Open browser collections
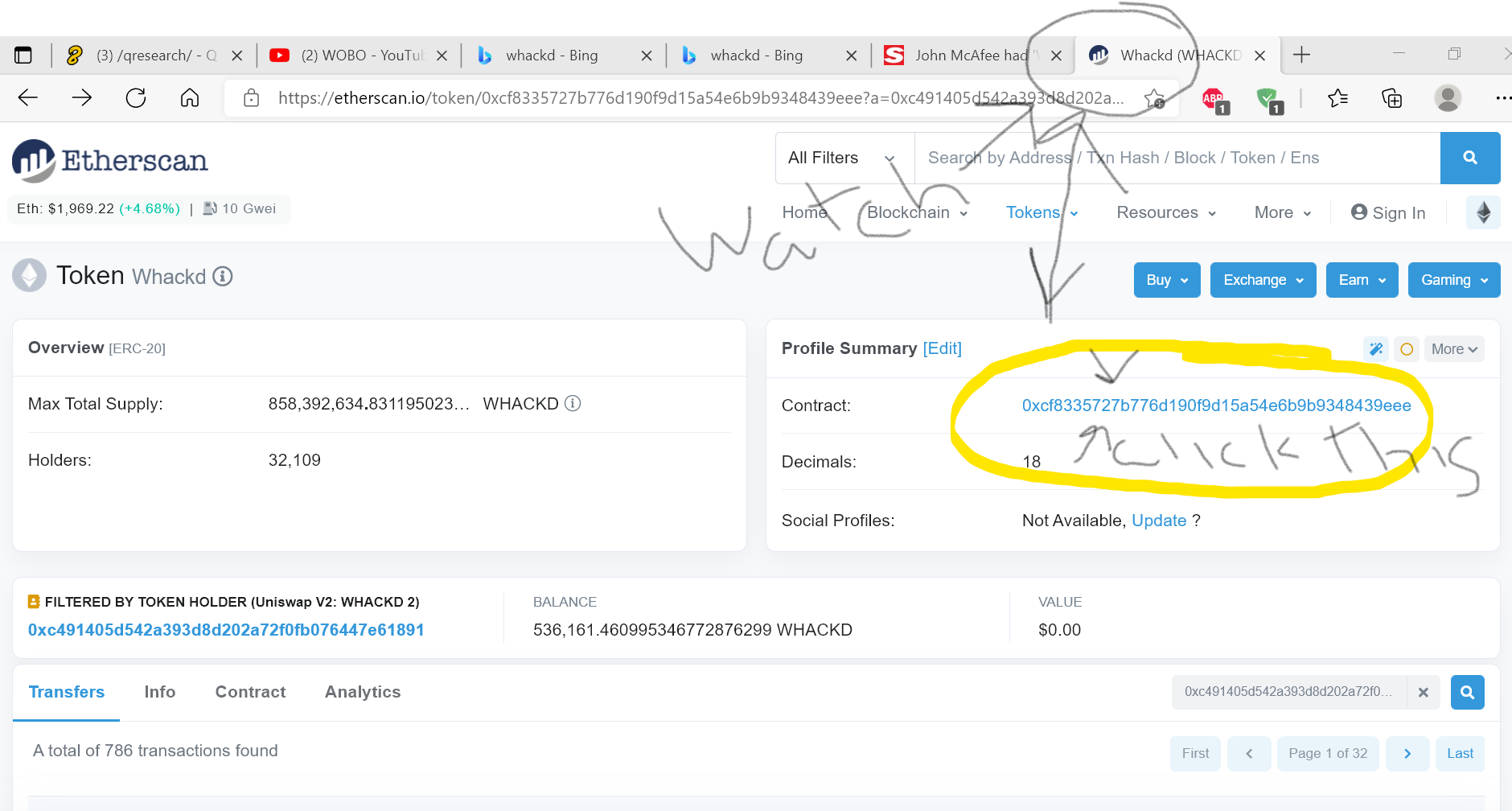 [x=1391, y=98]
